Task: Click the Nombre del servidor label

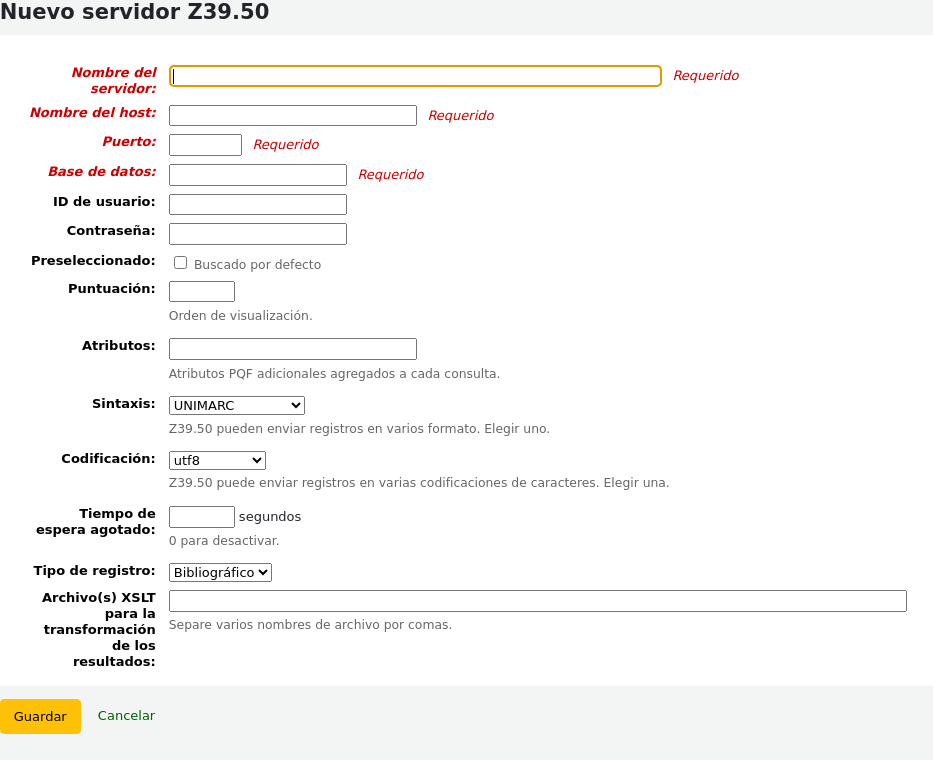Action: [113, 80]
